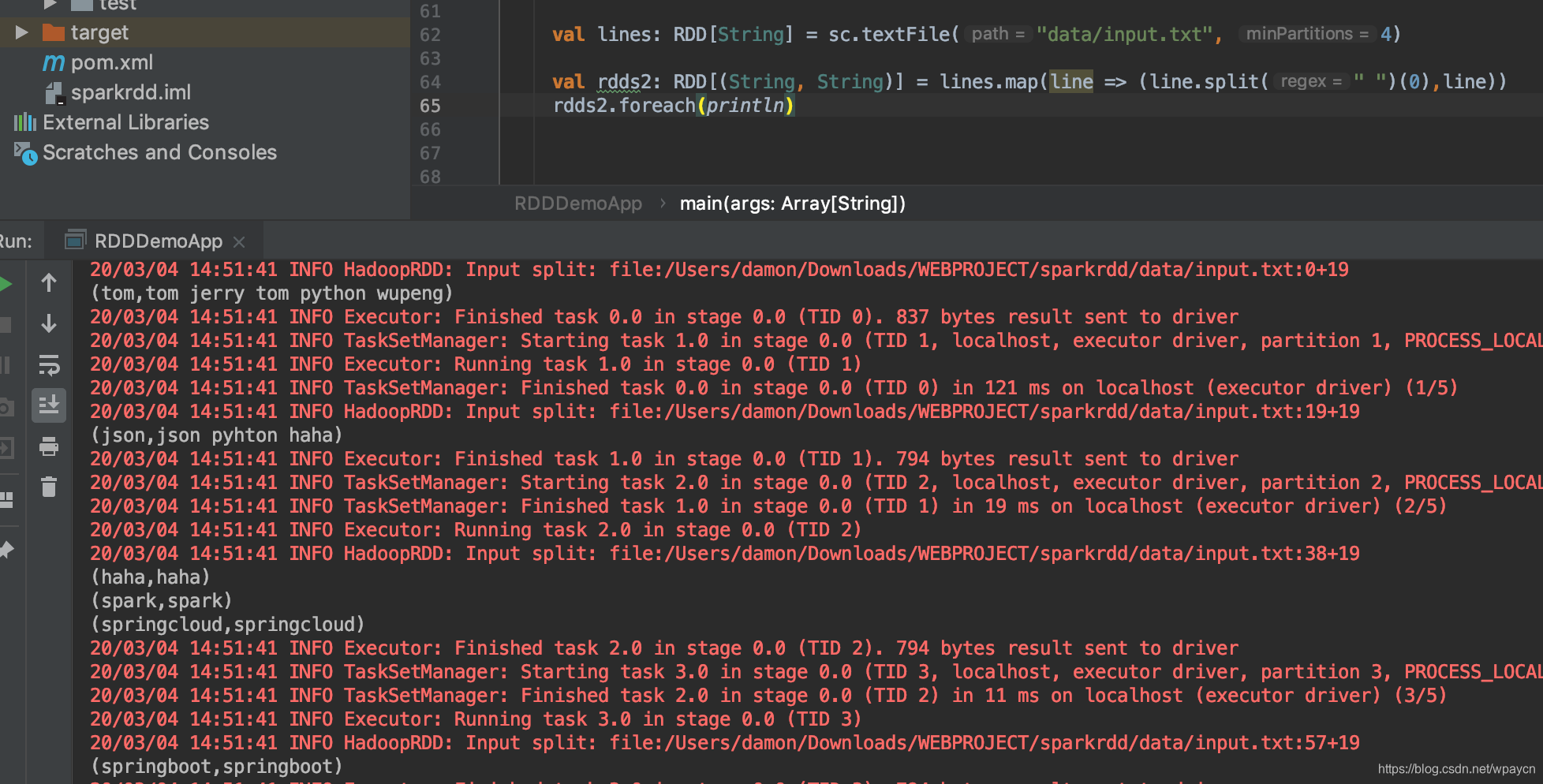This screenshot has width=1543, height=784.
Task: Click line number 65 in gutter
Action: [x=431, y=106]
